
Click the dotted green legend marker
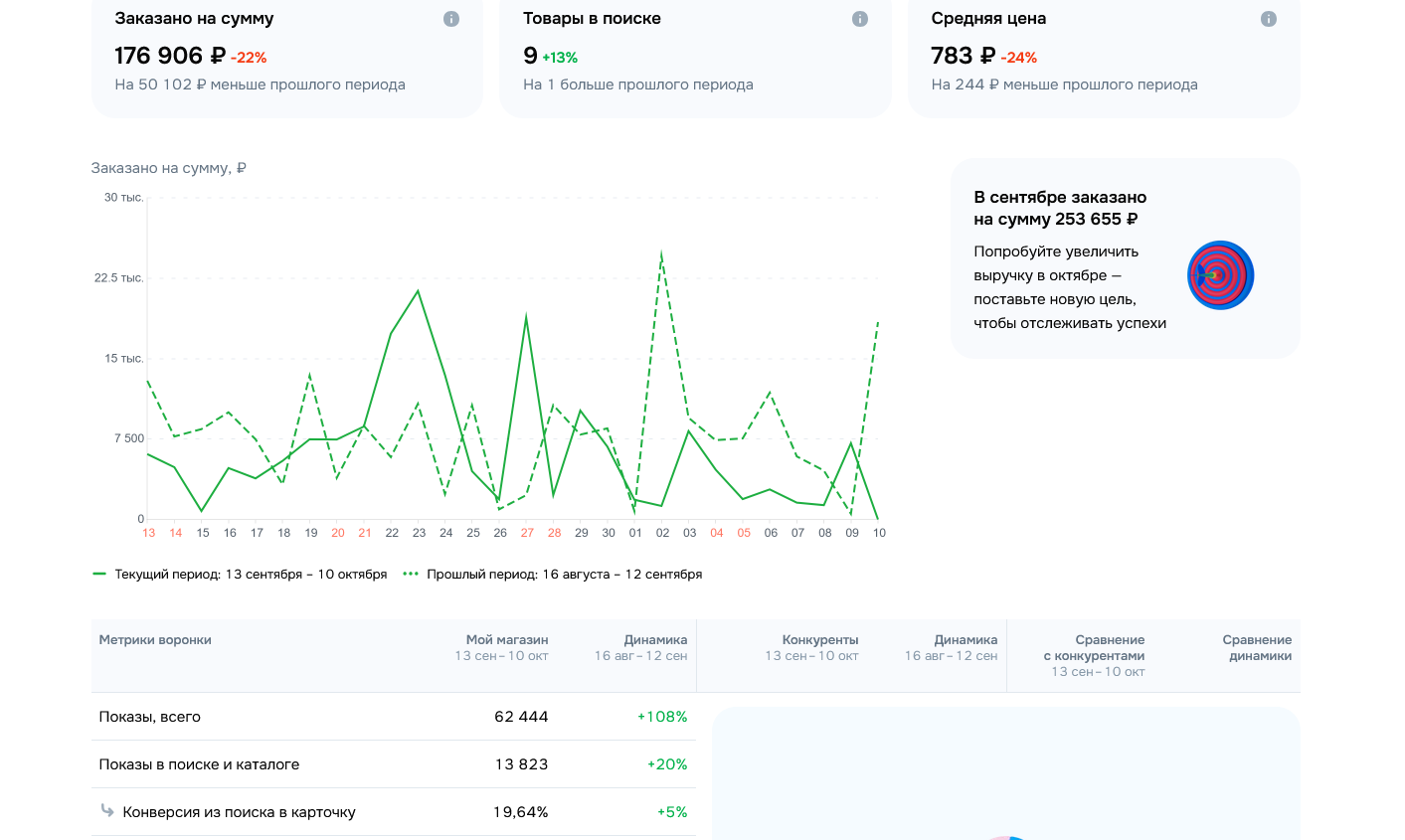pyautogui.click(x=411, y=575)
